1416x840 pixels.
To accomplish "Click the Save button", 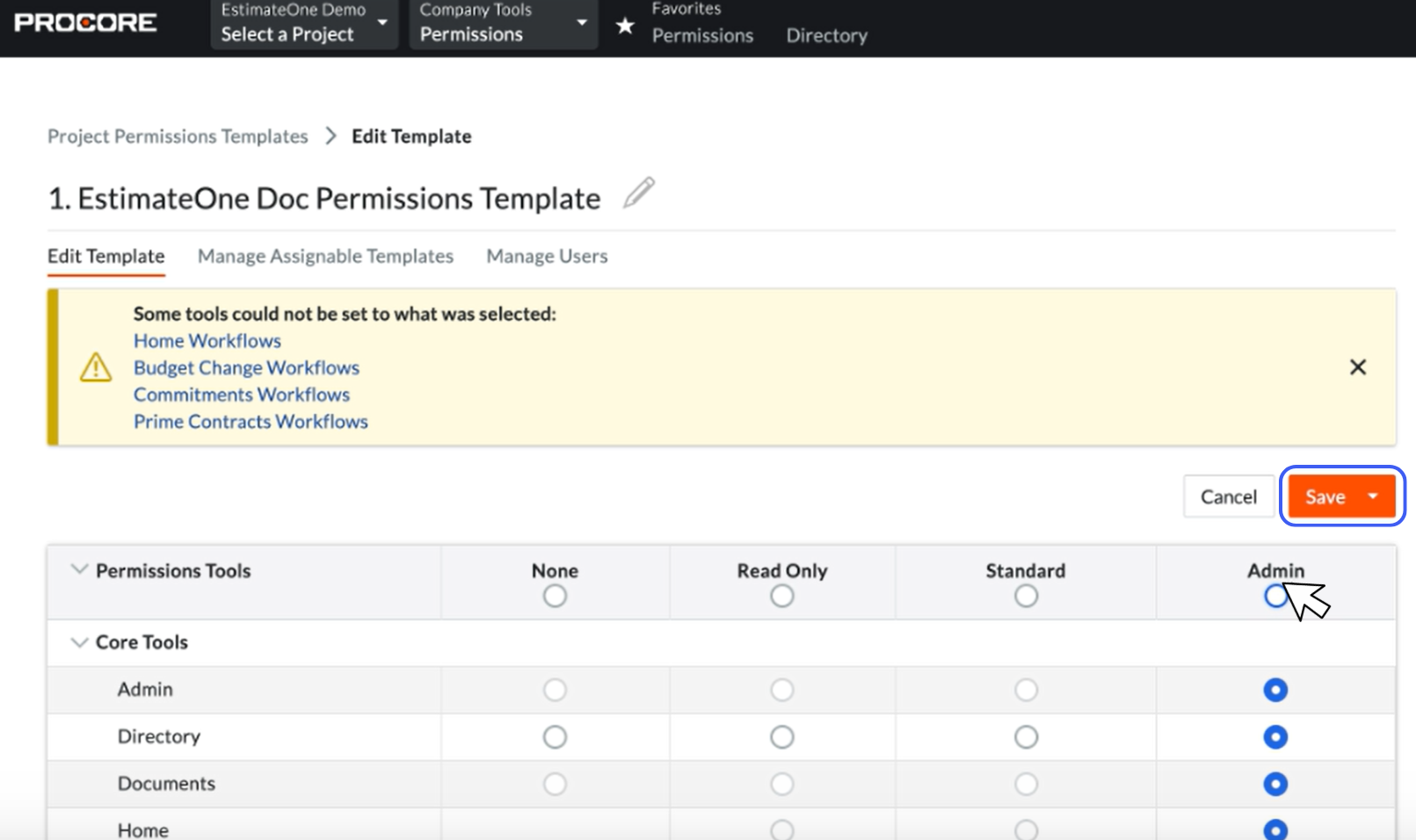I will [x=1325, y=496].
